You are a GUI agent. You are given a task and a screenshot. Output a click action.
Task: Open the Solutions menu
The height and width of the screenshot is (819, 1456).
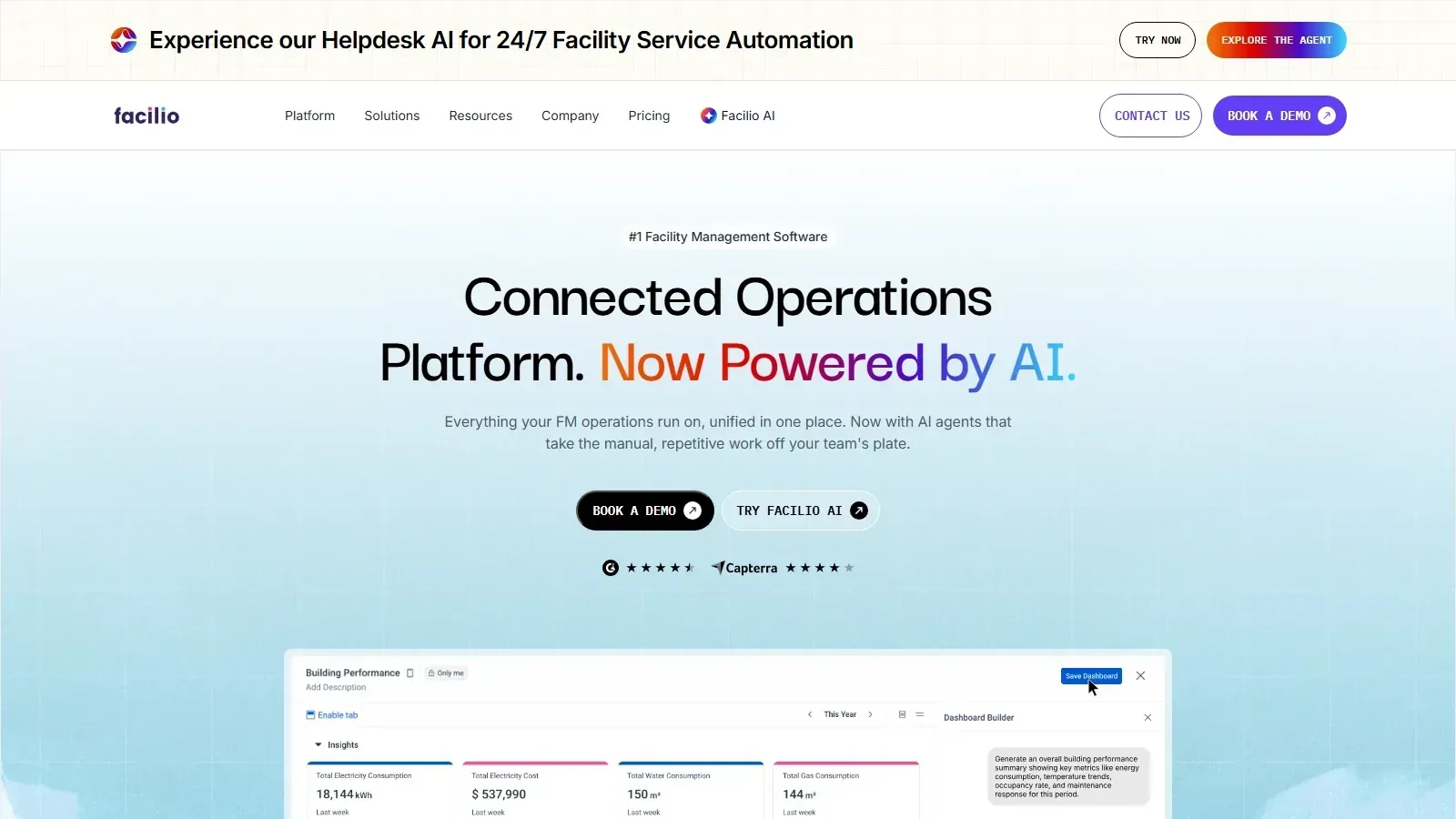[x=392, y=116]
